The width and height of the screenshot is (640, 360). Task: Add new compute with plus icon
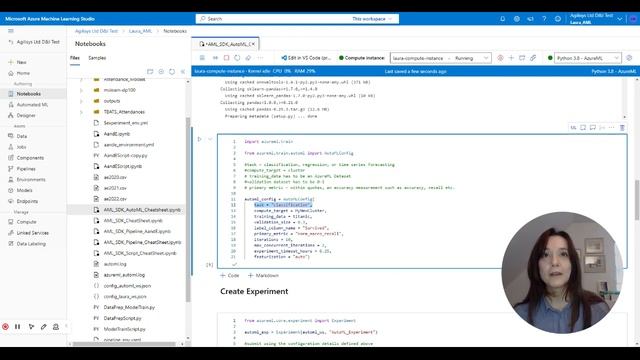point(511,58)
